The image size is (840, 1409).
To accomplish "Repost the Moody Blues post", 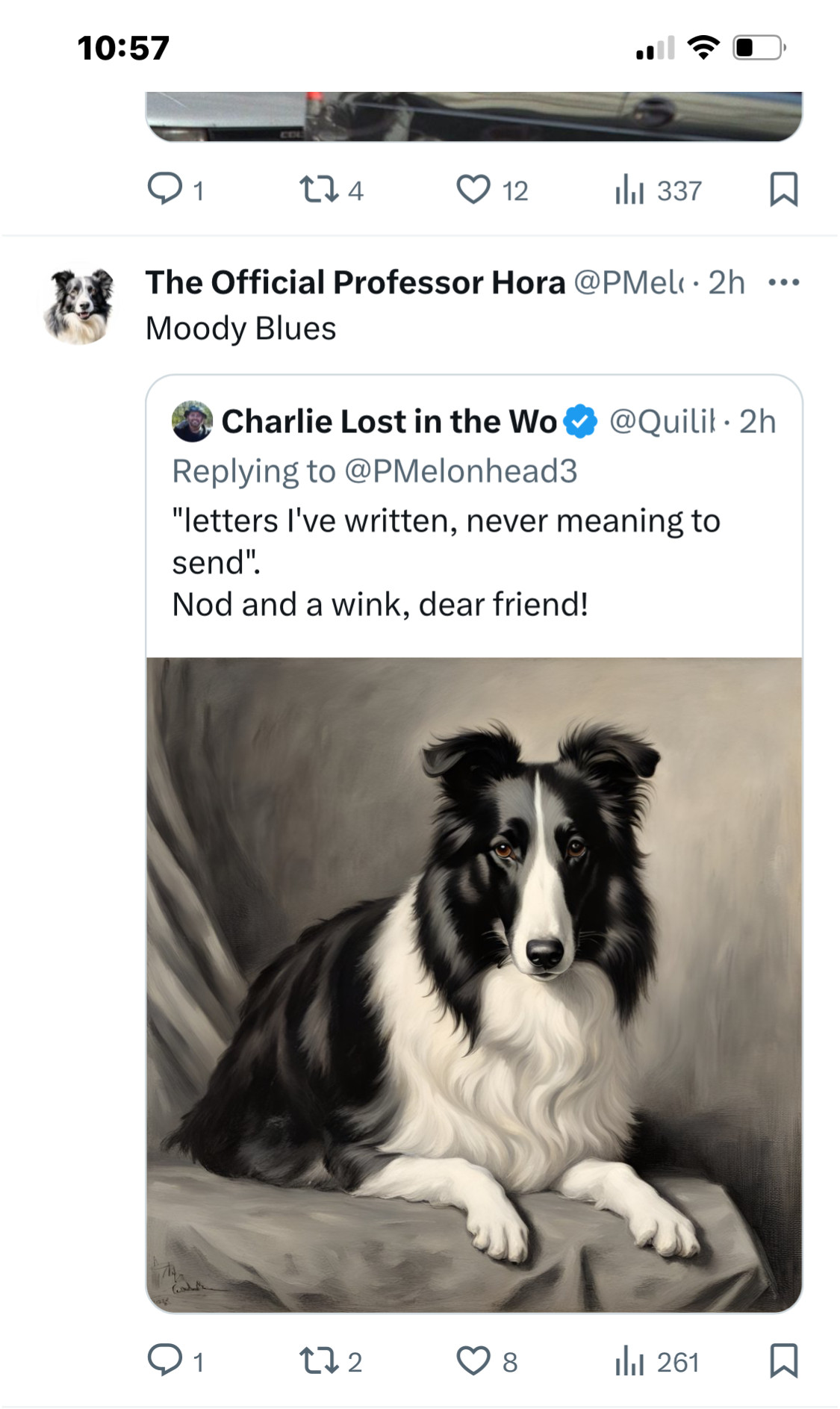I will click(x=319, y=1360).
